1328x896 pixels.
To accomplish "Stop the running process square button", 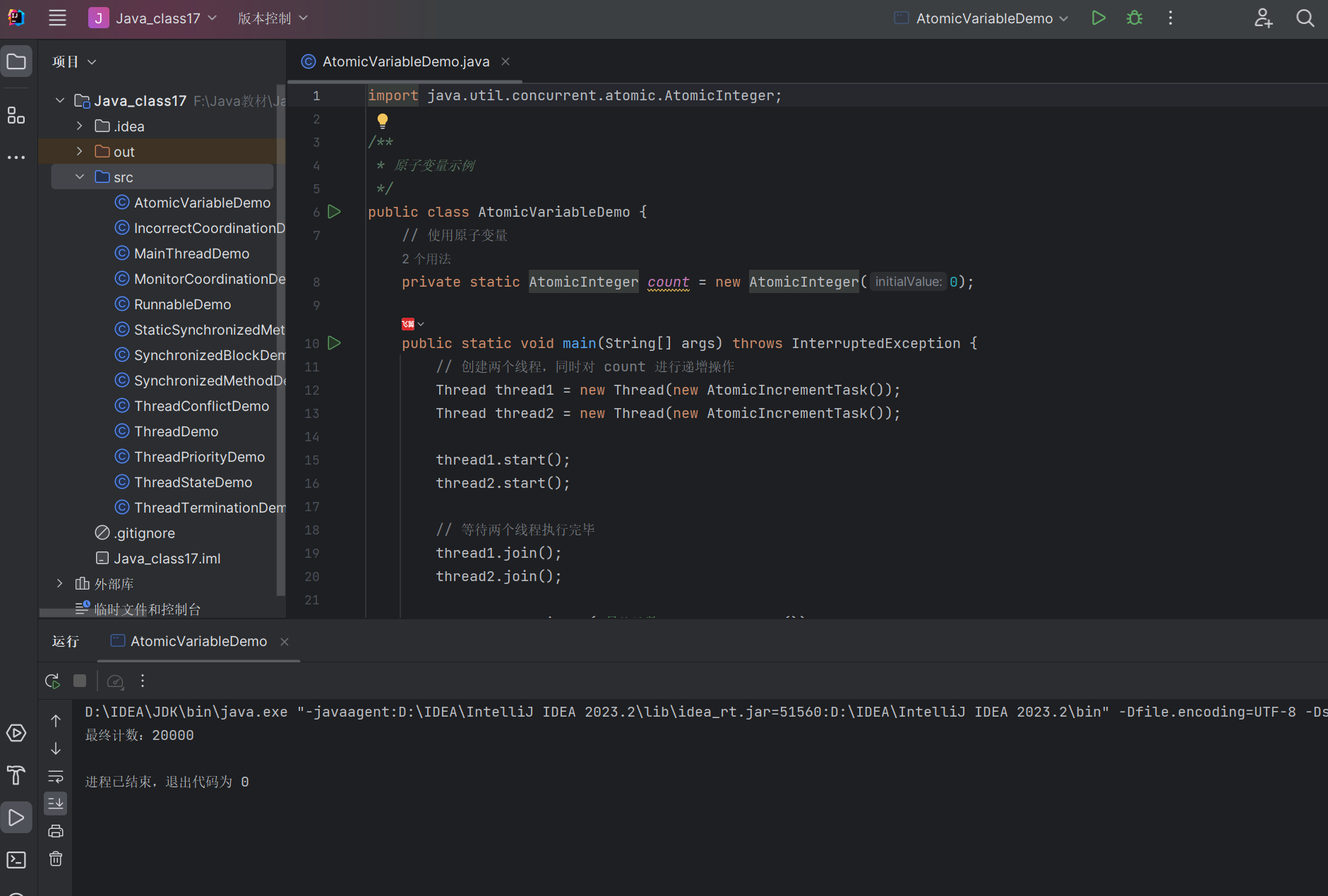I will (x=80, y=681).
